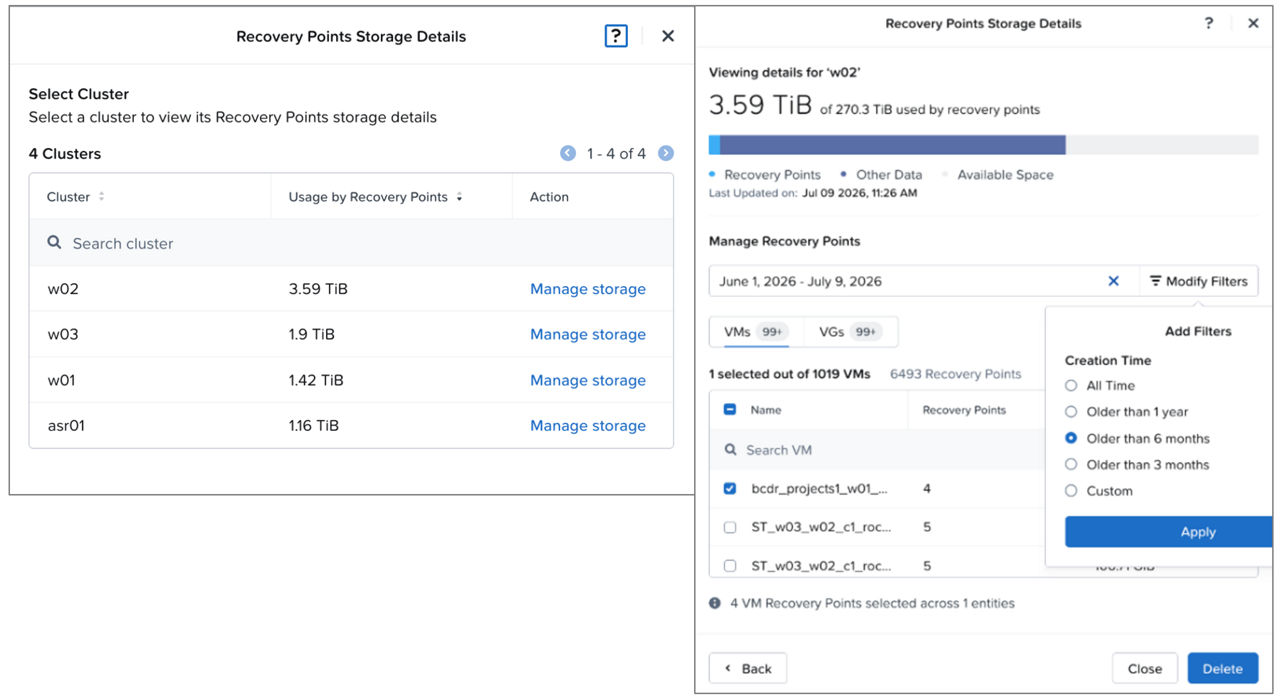Screen dimensions: 1280x698
Task: Select Older than 1 year filter
Action: 1071,412
